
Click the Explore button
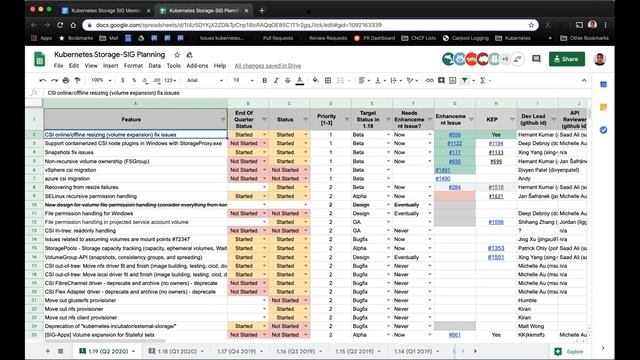pyautogui.click(x=570, y=351)
